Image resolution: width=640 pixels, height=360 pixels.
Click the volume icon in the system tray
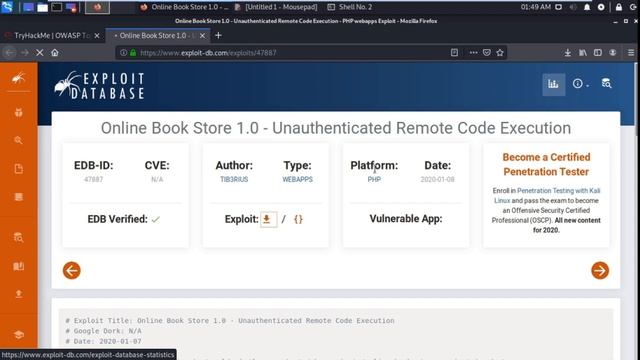[x=573, y=7]
